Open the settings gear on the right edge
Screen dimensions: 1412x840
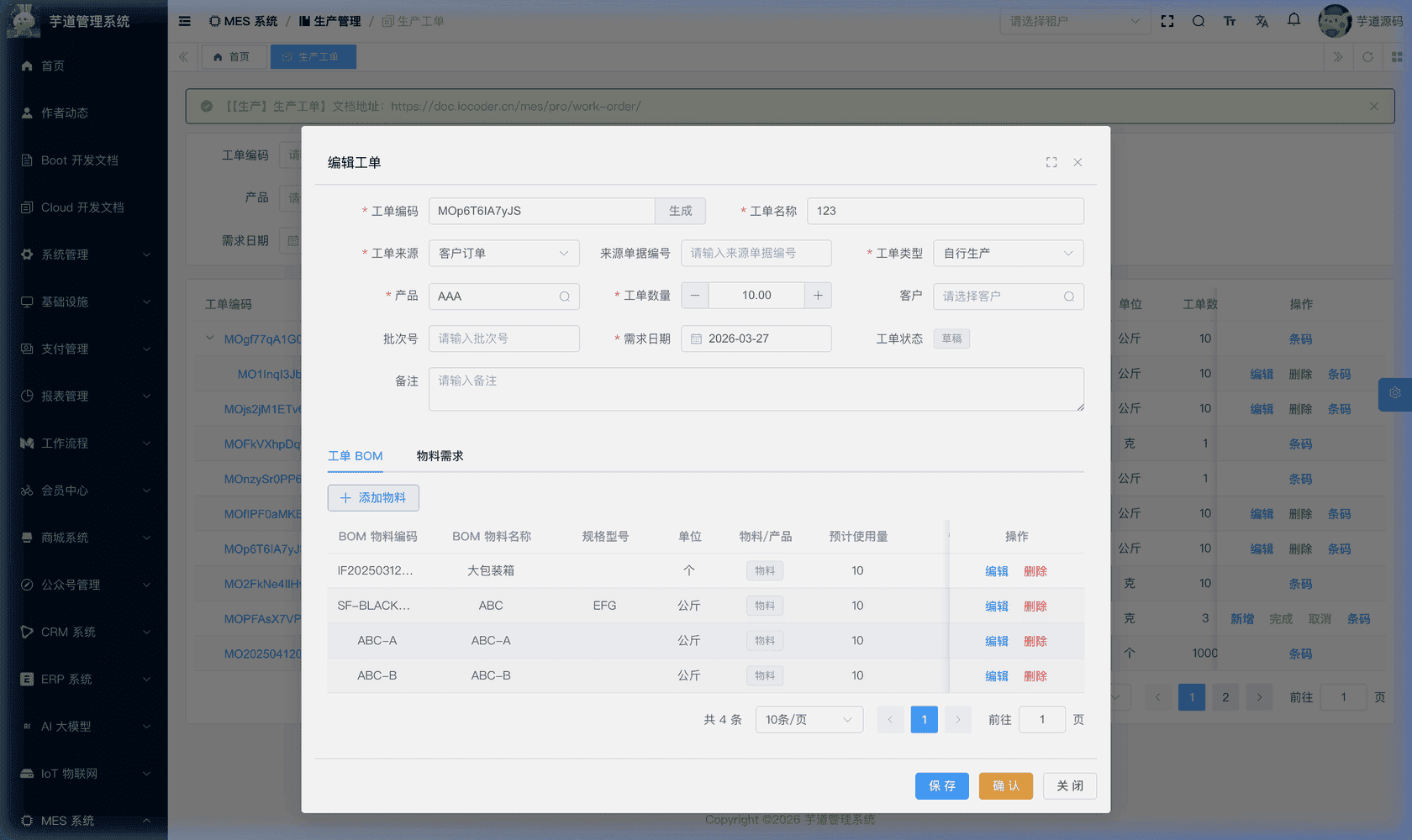click(x=1394, y=393)
